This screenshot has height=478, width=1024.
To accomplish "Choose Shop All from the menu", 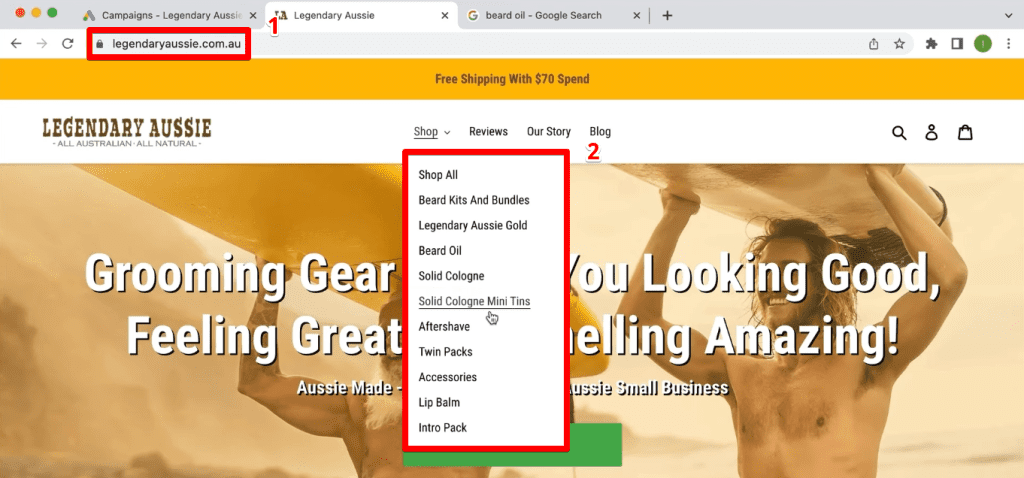I will 438,175.
